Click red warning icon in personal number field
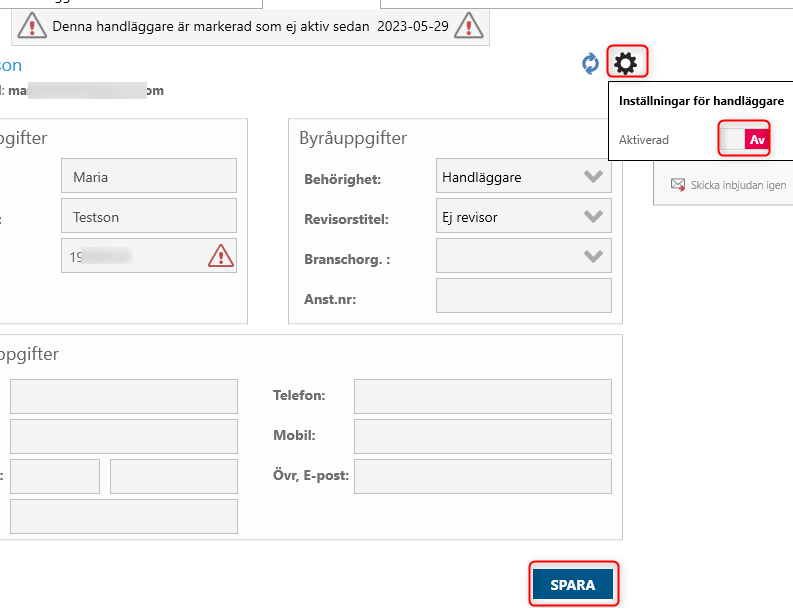The image size is (793, 608). [221, 256]
